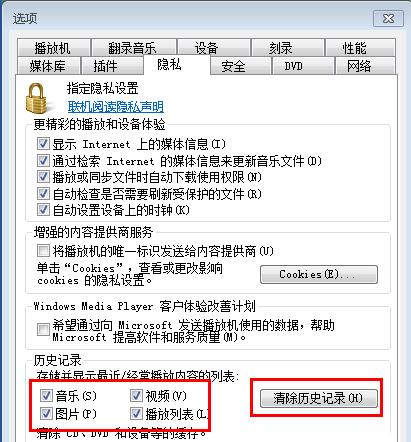Toggle 自动设置设备上的时钟 checkbox

point(43,210)
